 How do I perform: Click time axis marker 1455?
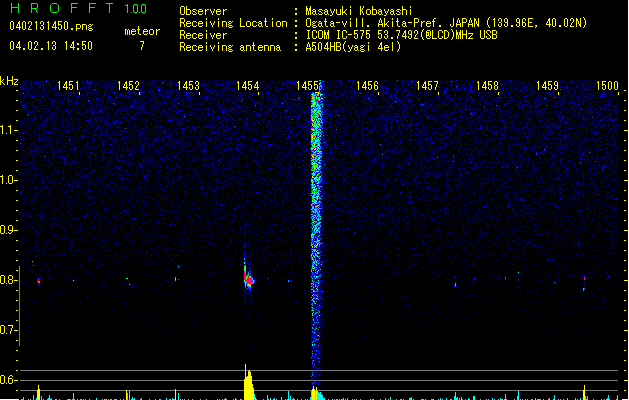tap(307, 86)
